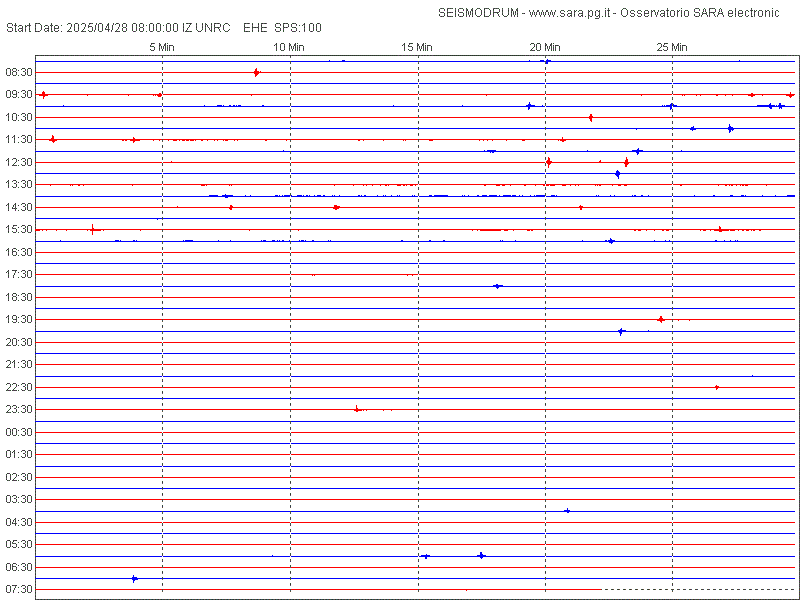Click the 07:30 time label
This screenshot has height=600, width=800.
[x=19, y=589]
